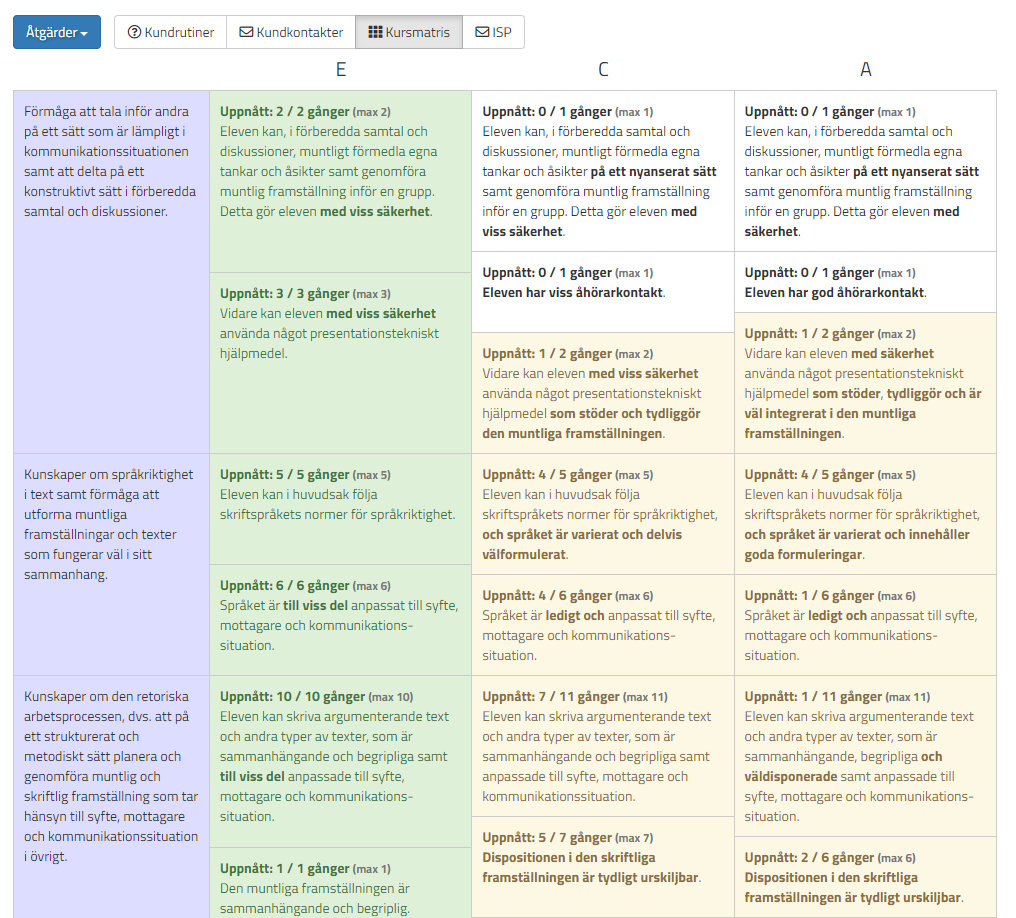The width and height of the screenshot is (1016, 918).
Task: Open the Åtgärder dropdown menu
Action: (56, 32)
